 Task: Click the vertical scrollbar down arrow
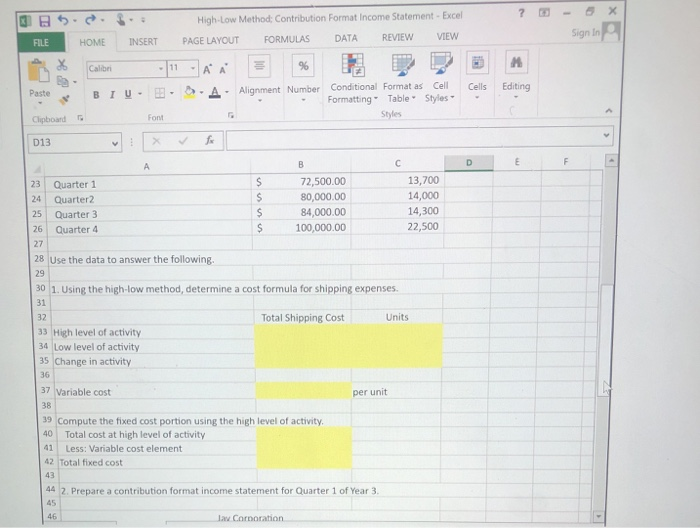pyautogui.click(x=599, y=516)
